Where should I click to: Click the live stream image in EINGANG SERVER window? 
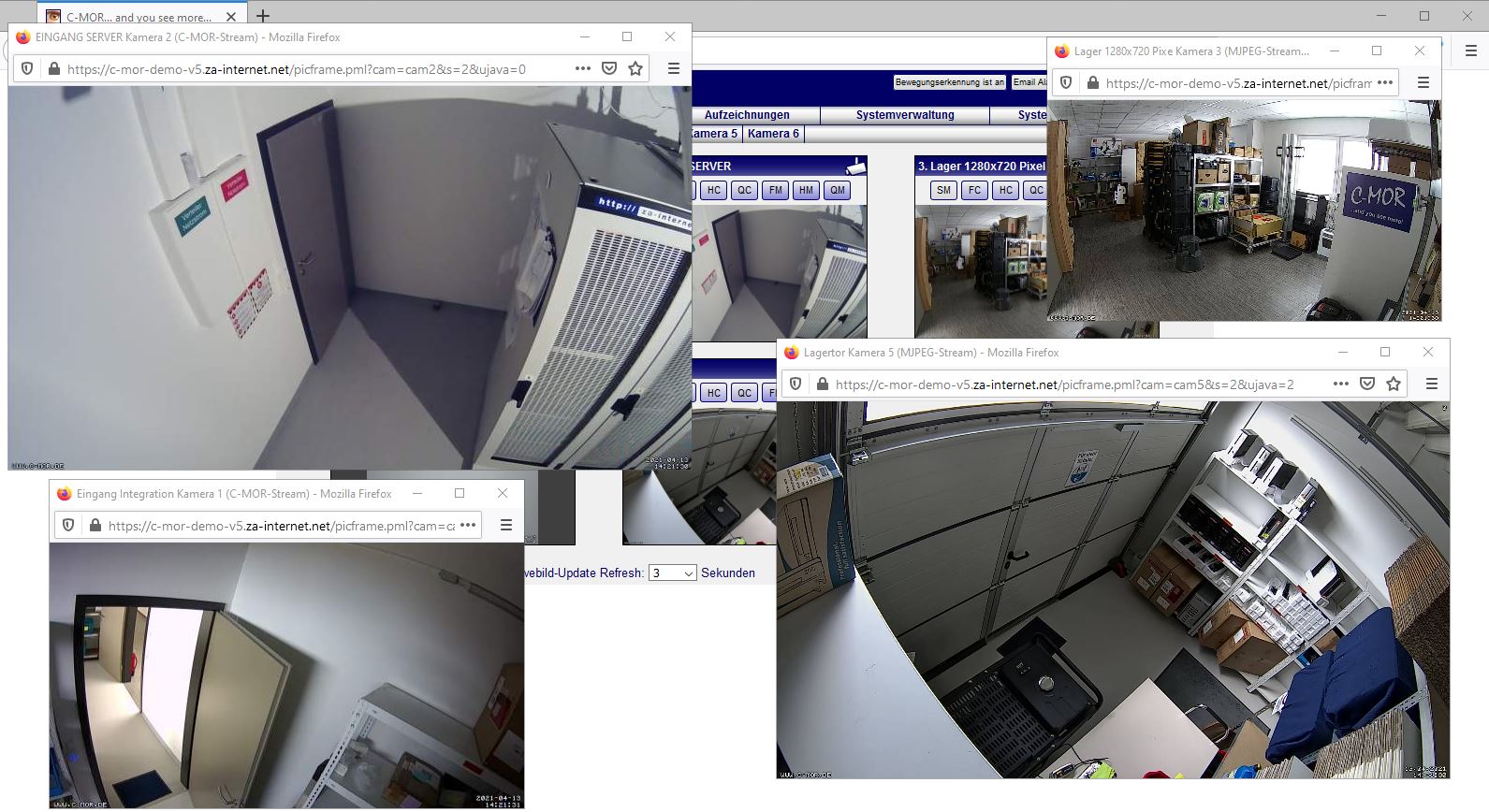coord(350,278)
